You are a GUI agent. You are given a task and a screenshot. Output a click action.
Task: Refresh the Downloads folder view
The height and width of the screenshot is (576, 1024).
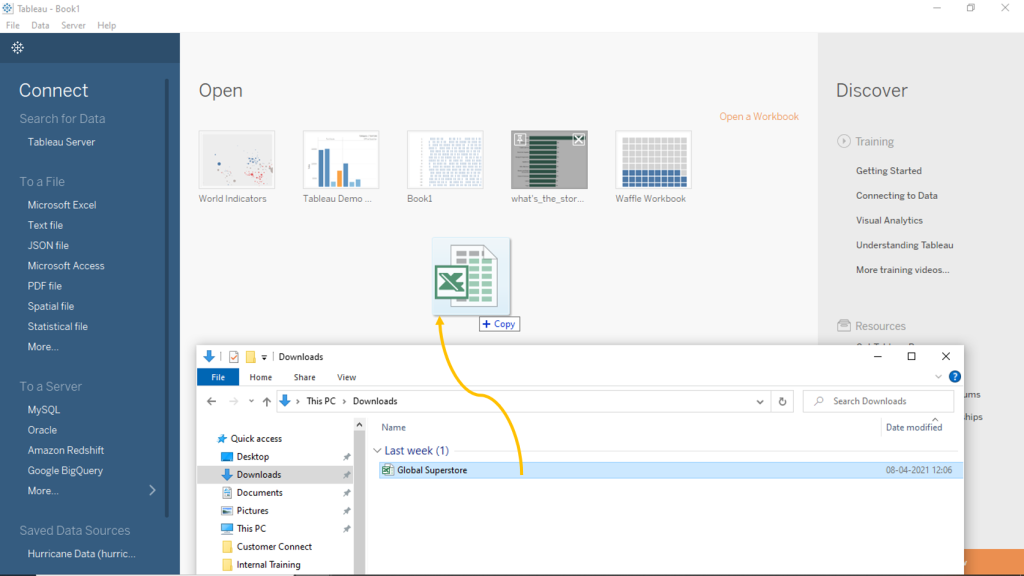[782, 401]
